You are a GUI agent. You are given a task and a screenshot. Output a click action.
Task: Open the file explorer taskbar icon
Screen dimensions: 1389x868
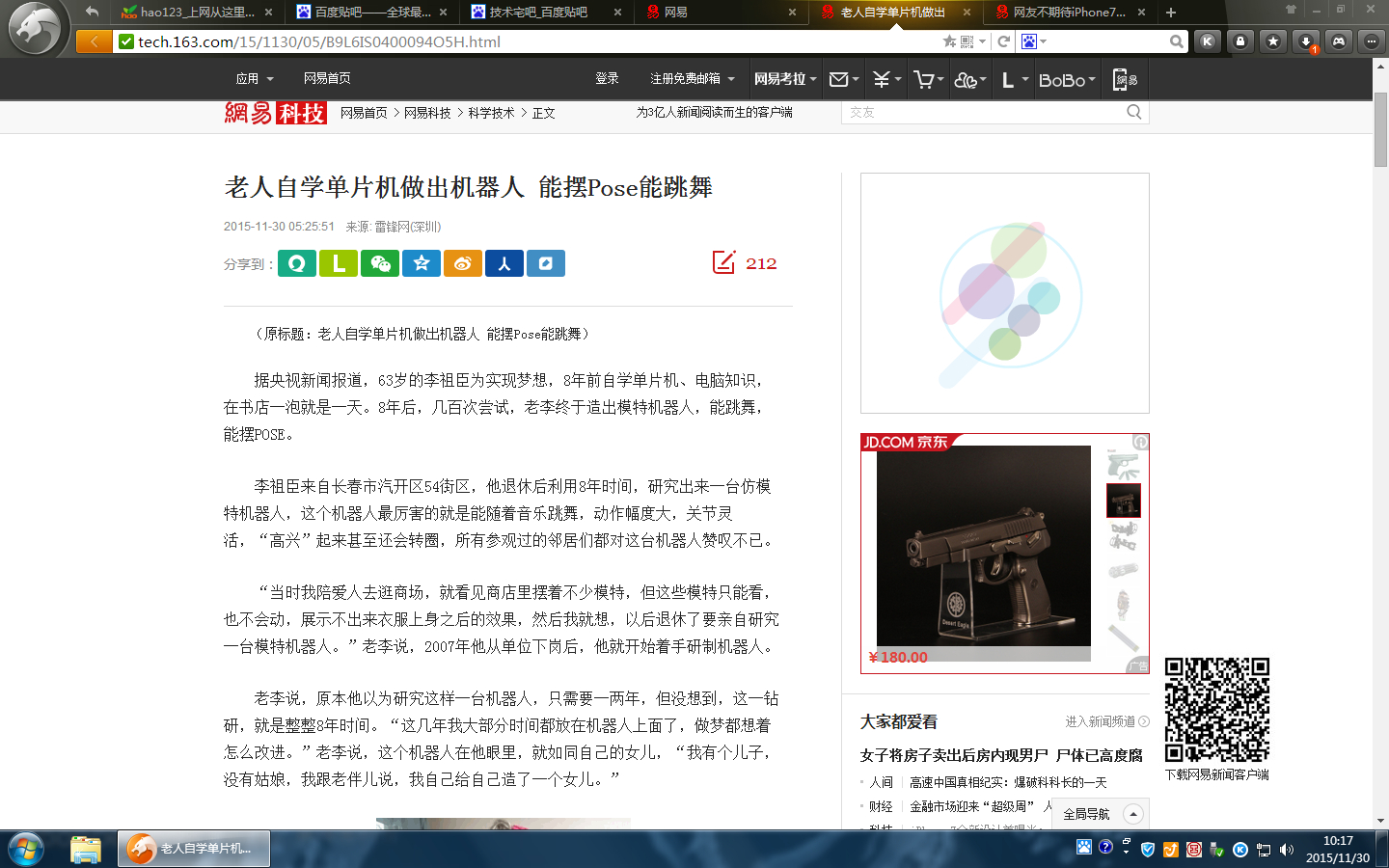(86, 849)
